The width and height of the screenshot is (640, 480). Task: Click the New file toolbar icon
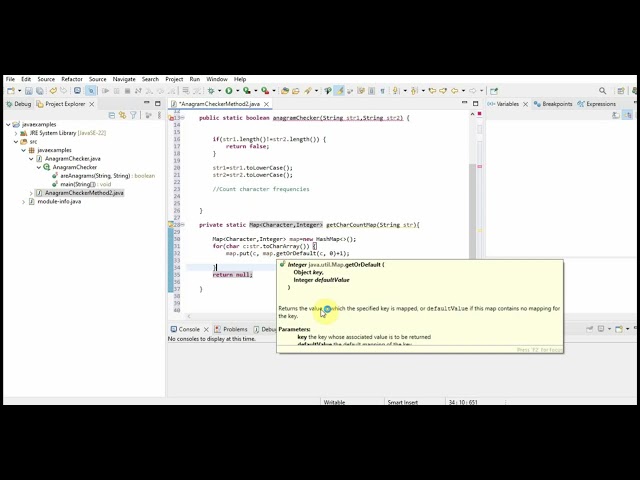pyautogui.click(x=11, y=91)
